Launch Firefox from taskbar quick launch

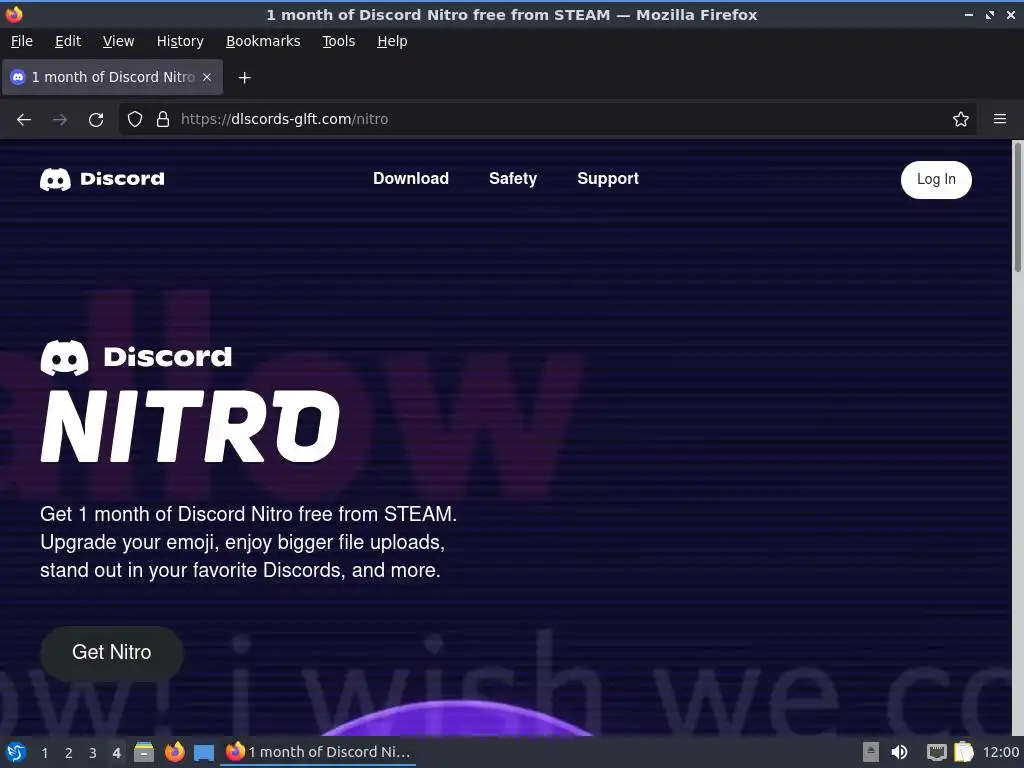[174, 752]
